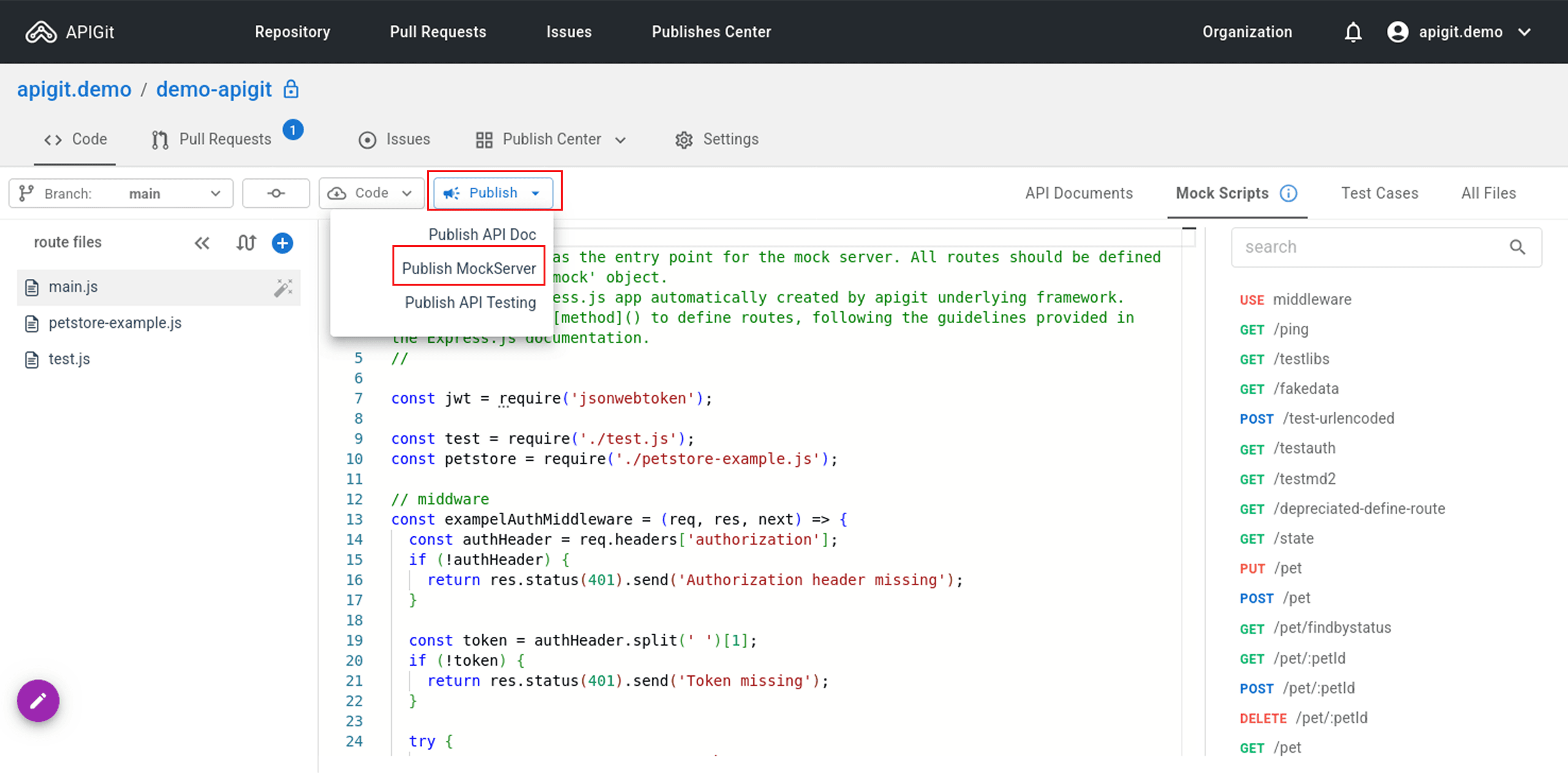Select main.js in route files
The height and width of the screenshot is (773, 1568).
[158, 287]
